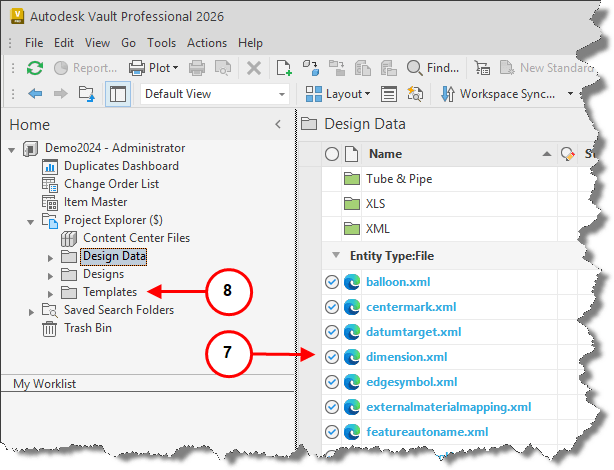Click the Delete X icon
The width and height of the screenshot is (614, 470).
[x=254, y=69]
